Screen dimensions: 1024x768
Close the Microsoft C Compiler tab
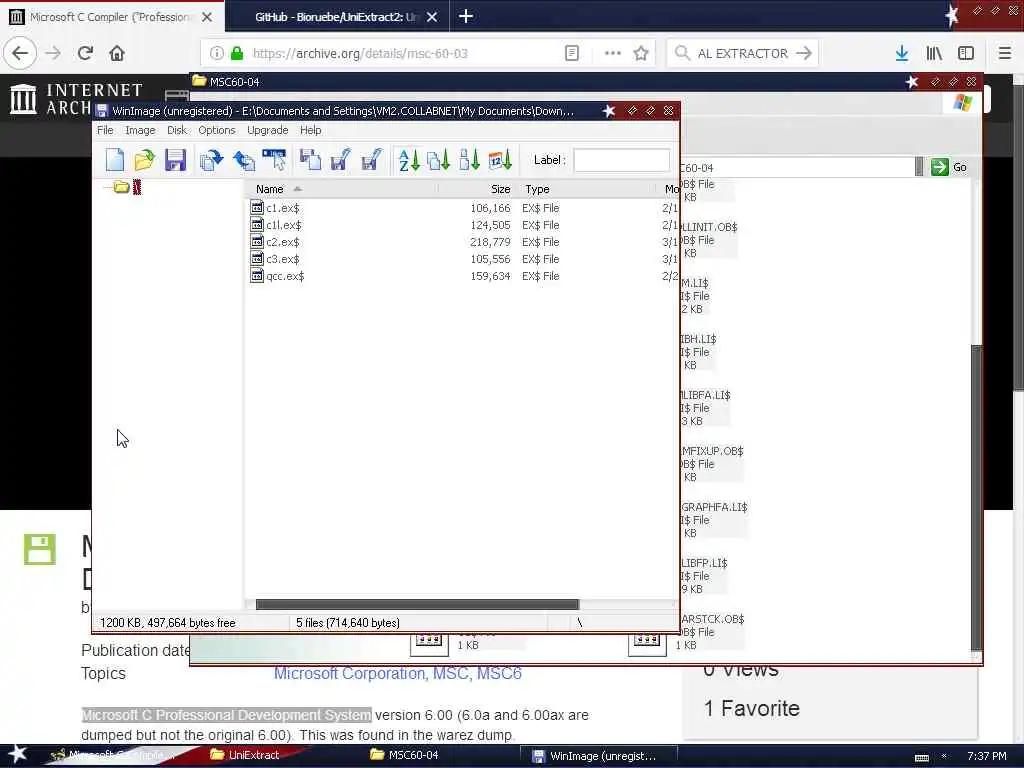click(207, 17)
